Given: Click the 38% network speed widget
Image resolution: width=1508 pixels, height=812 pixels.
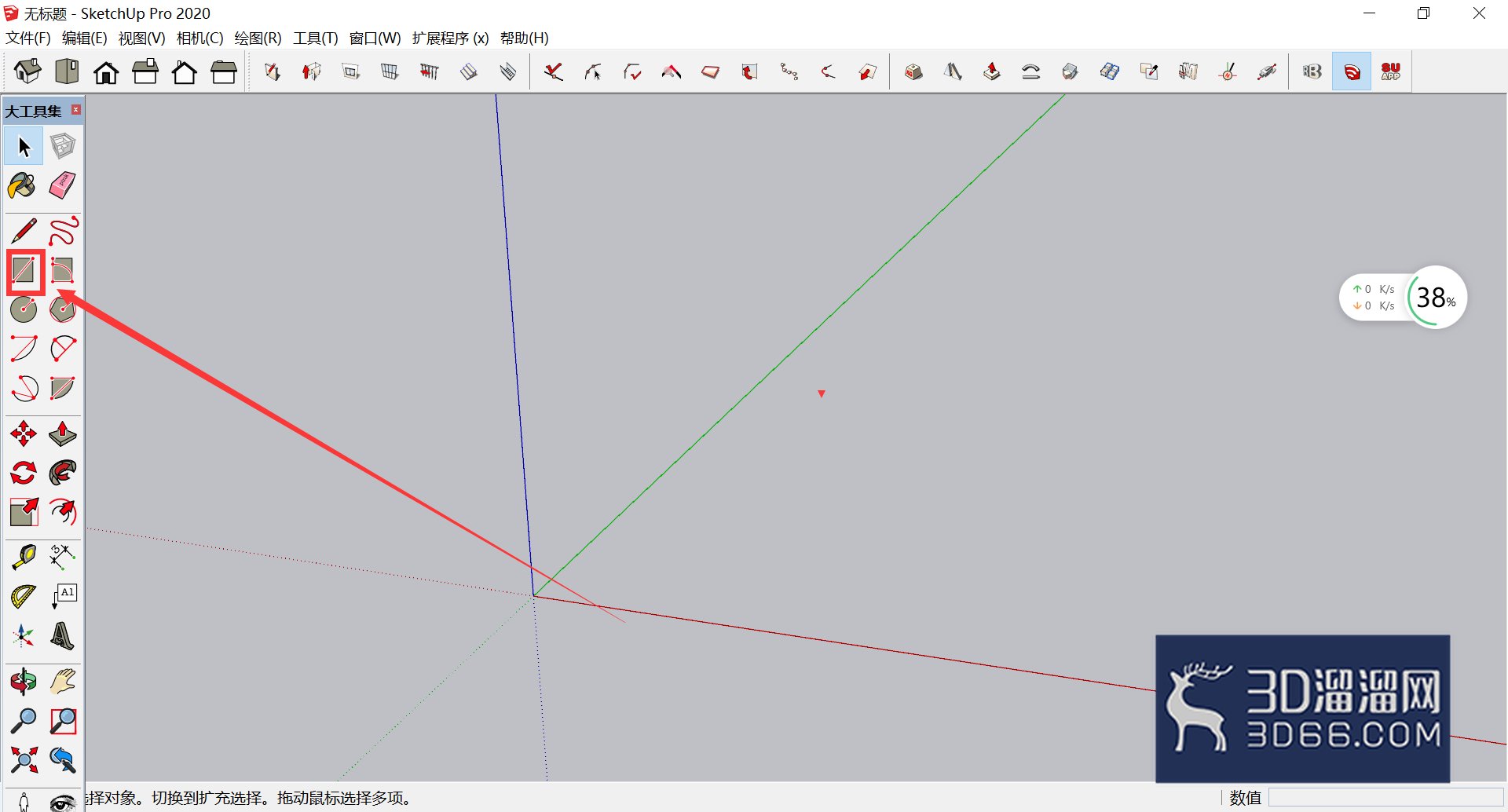Looking at the screenshot, I should 1403,298.
